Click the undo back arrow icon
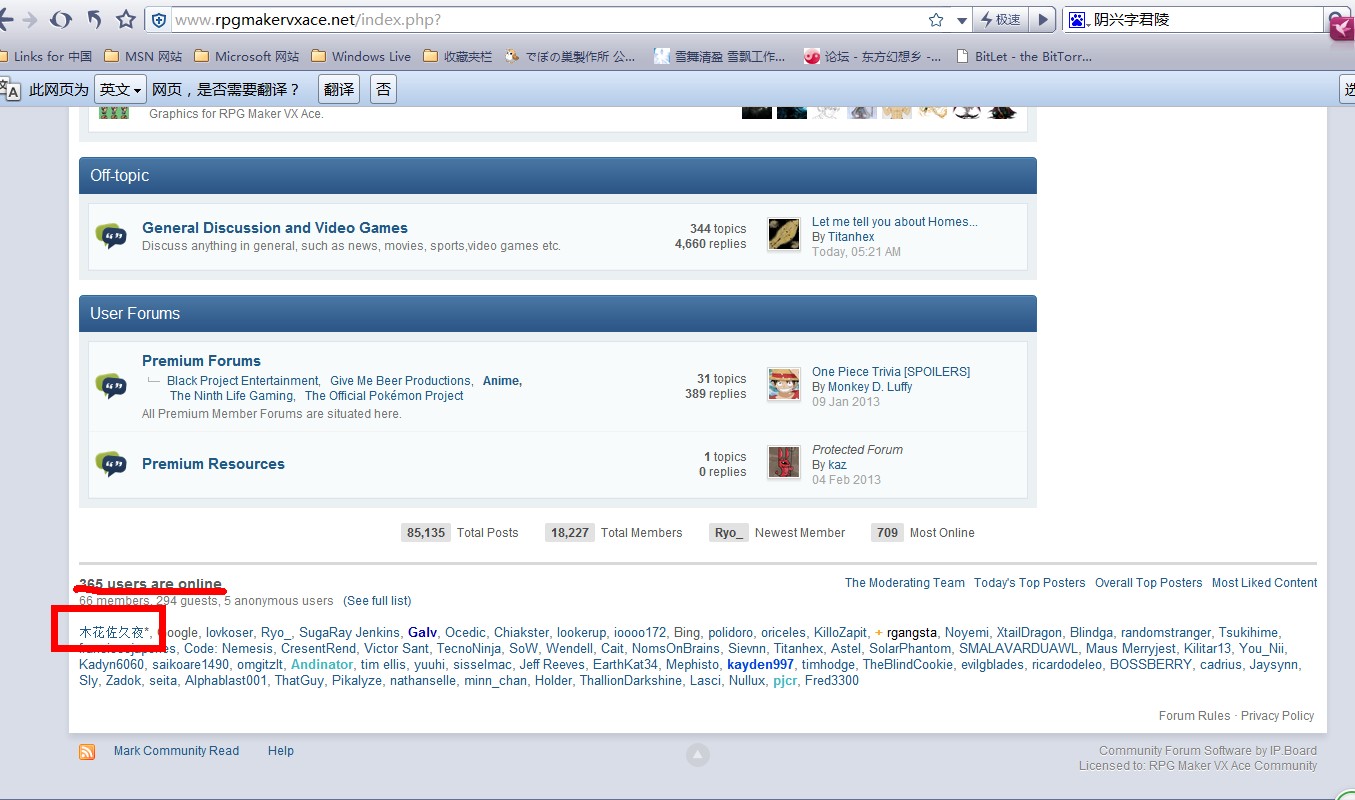This screenshot has height=800, width=1355. [94, 19]
